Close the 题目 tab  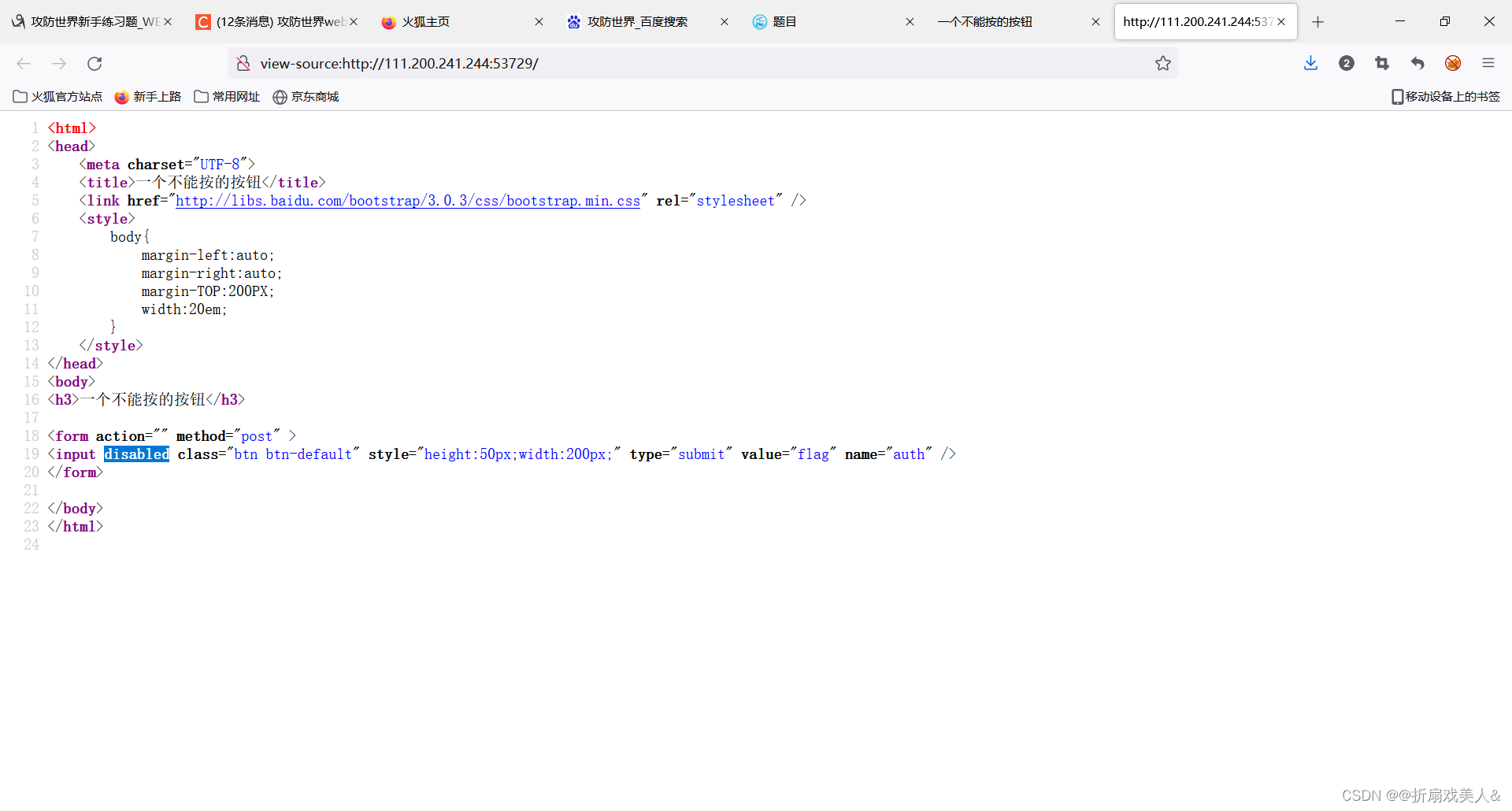pyautogui.click(x=910, y=22)
